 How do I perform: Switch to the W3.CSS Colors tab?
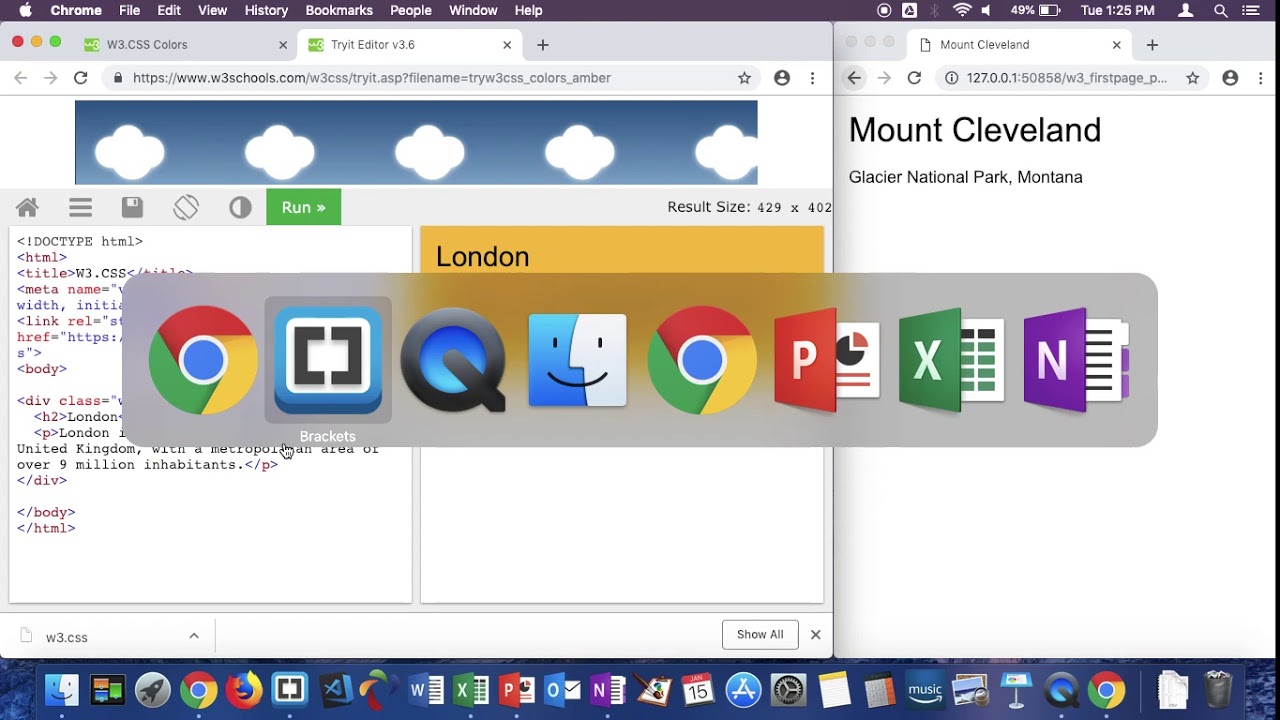tap(185, 45)
